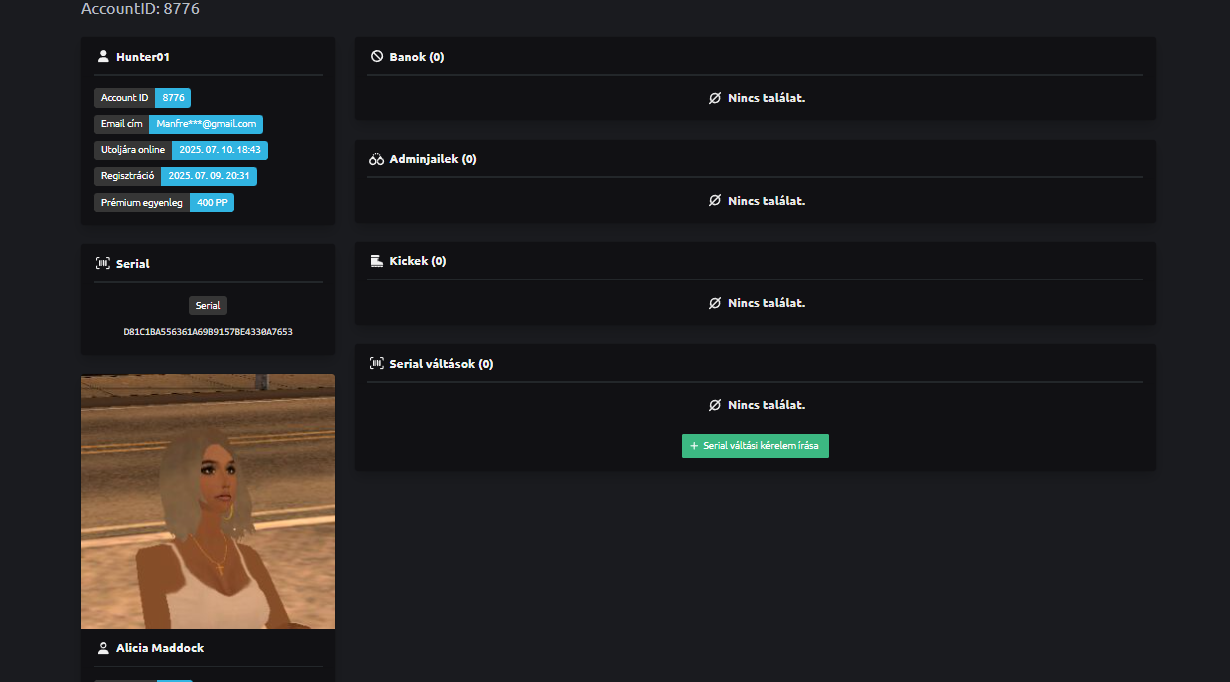
Task: Click the user icon beside Hunter01
Action: 103,57
